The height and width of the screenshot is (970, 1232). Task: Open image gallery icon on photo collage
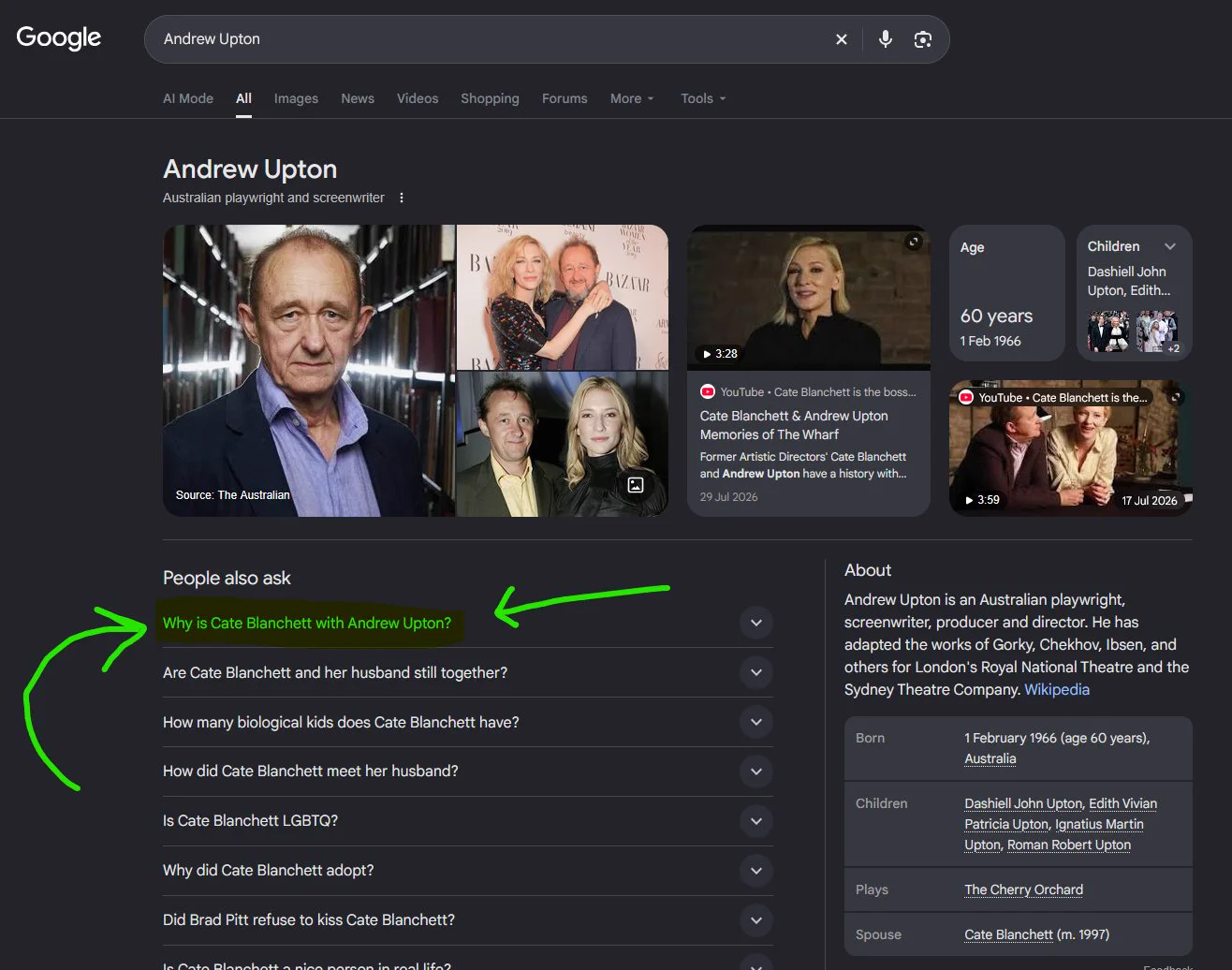[x=636, y=484]
